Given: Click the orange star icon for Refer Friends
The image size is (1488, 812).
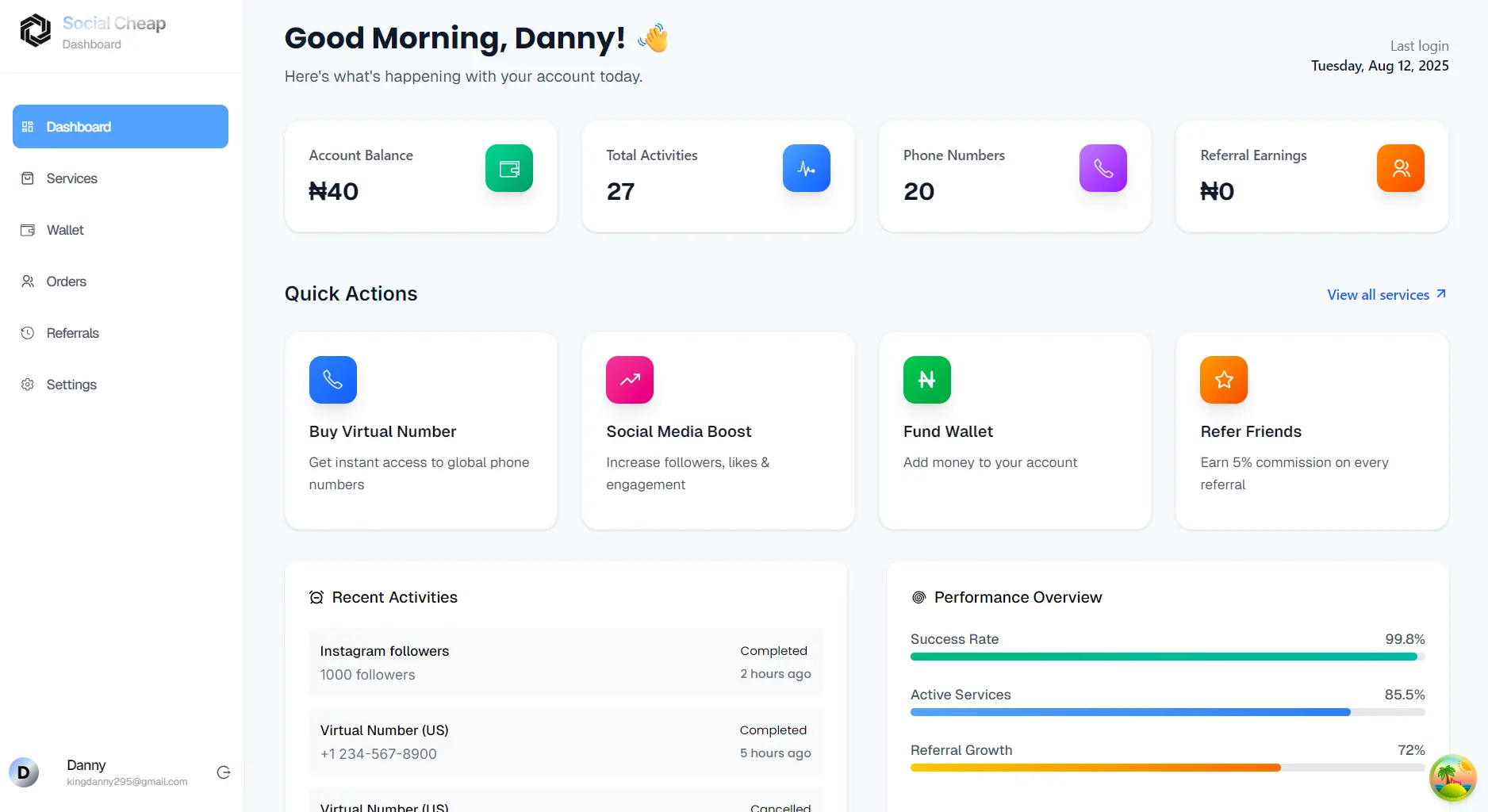Looking at the screenshot, I should 1223,380.
